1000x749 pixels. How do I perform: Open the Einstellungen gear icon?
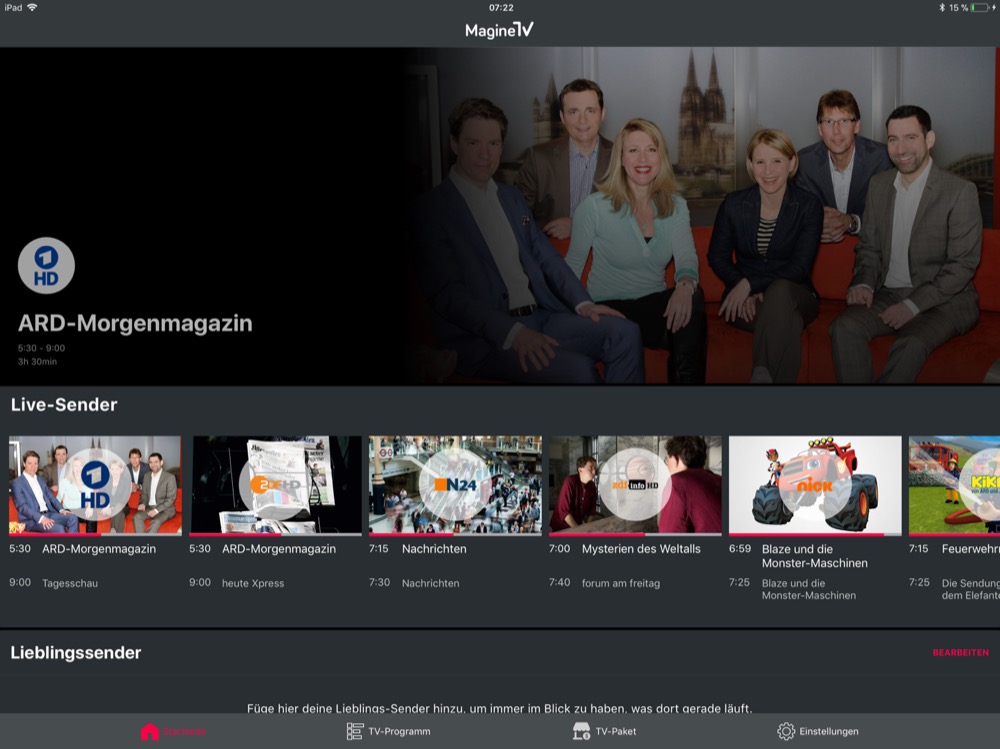point(786,731)
